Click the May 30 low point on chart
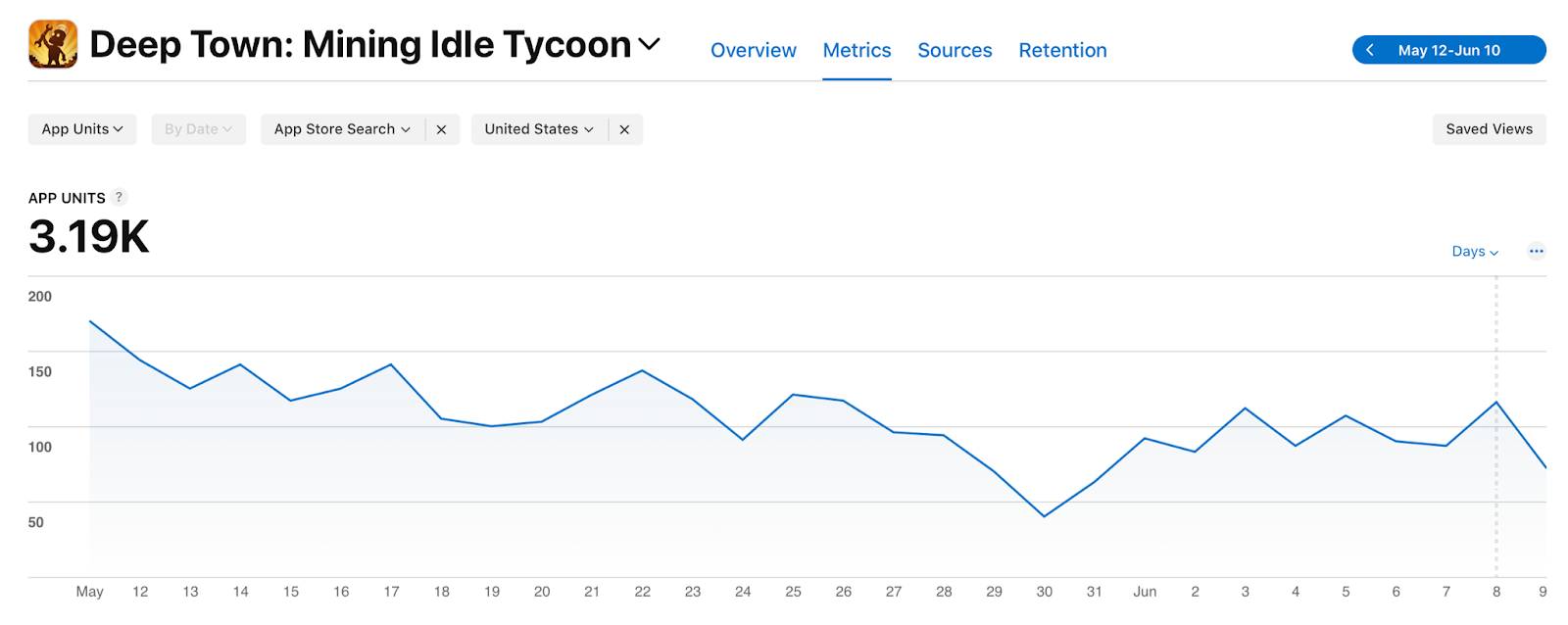This screenshot has height=625, width=1568. click(1045, 516)
